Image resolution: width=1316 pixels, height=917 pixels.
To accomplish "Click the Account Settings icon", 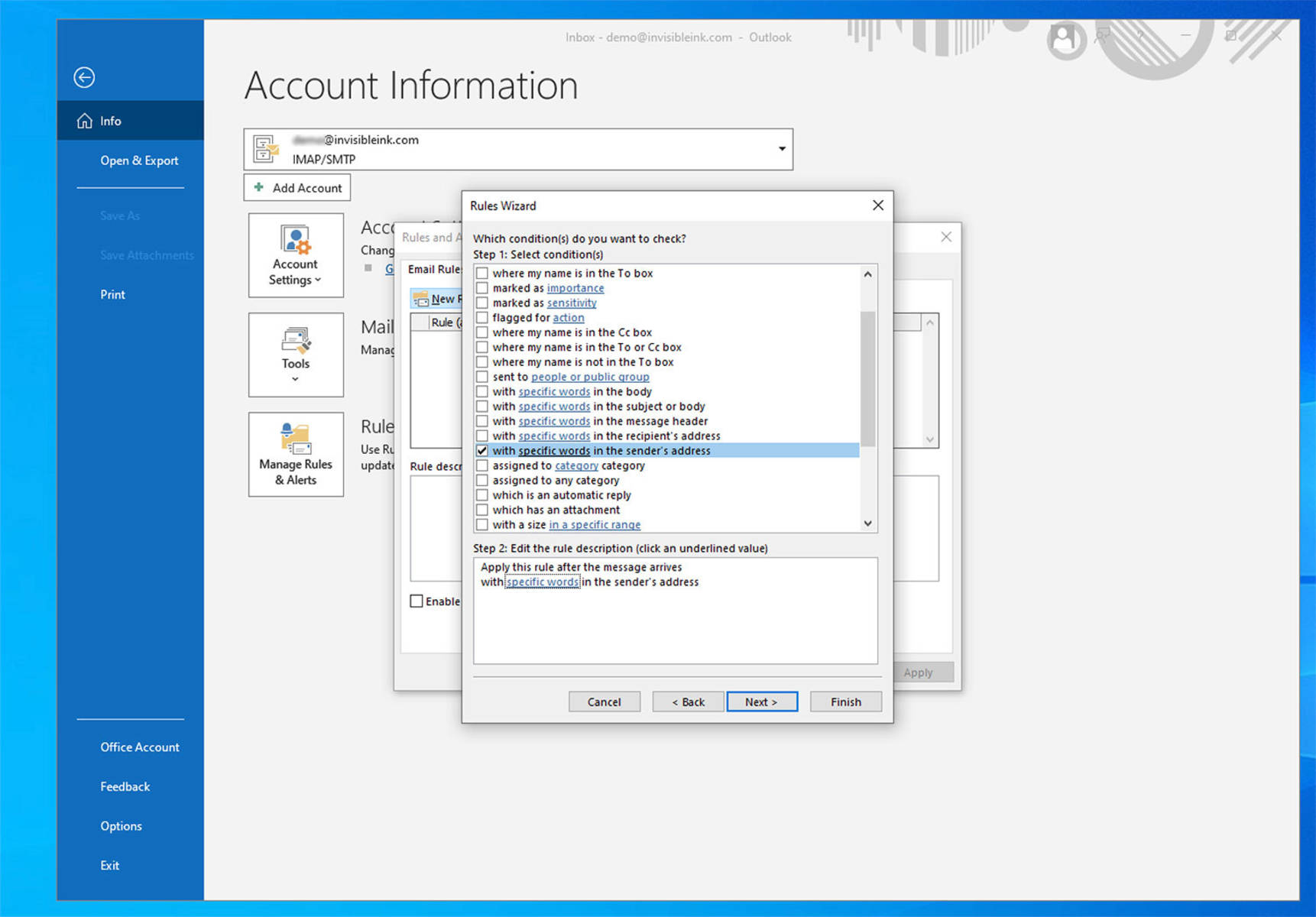I will tap(296, 239).
